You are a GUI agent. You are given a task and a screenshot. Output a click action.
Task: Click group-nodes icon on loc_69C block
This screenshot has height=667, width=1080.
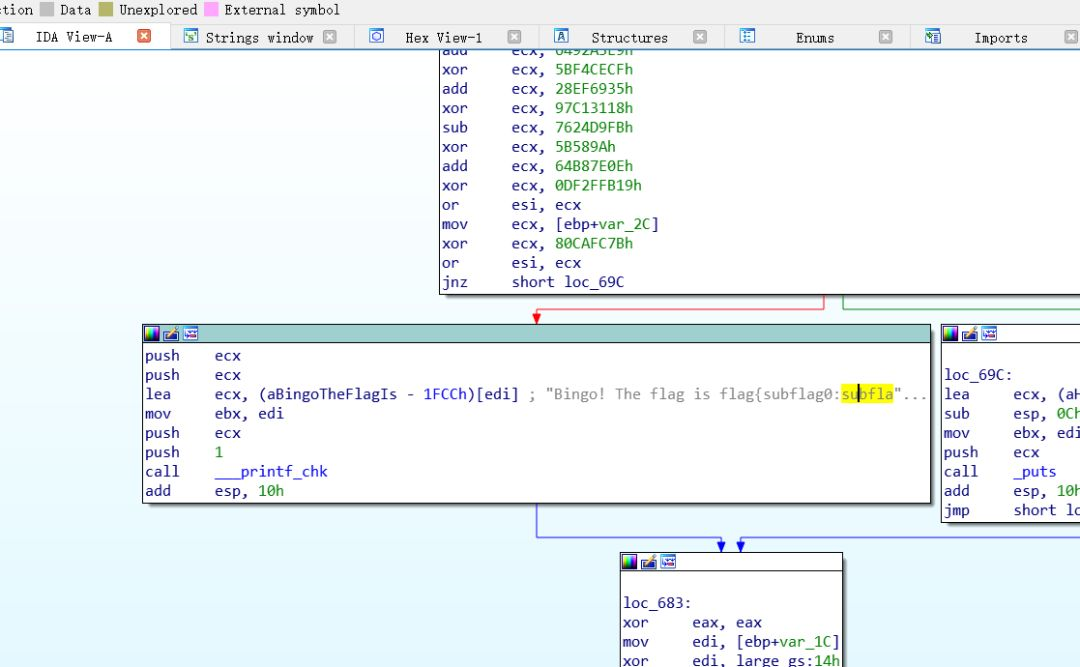989,334
